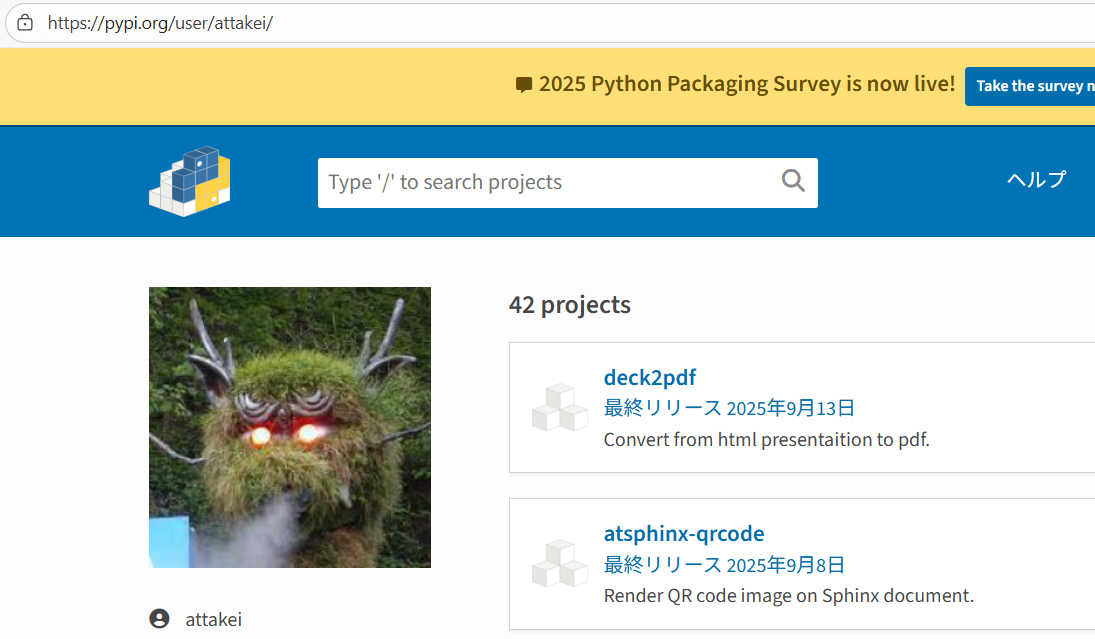Click the attakei username text
The image size is (1095, 639).
tap(213, 620)
